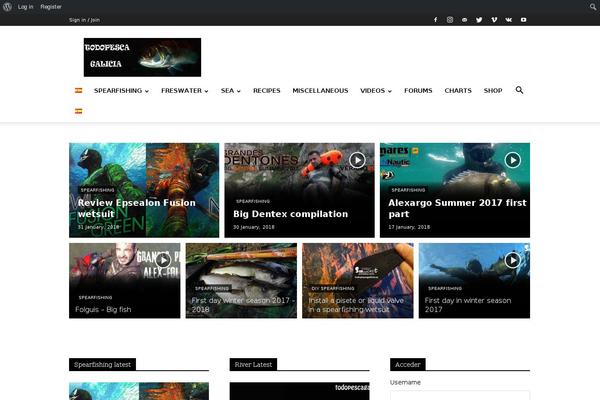Open First day winter season 2017 - 2018 post

click(243, 305)
